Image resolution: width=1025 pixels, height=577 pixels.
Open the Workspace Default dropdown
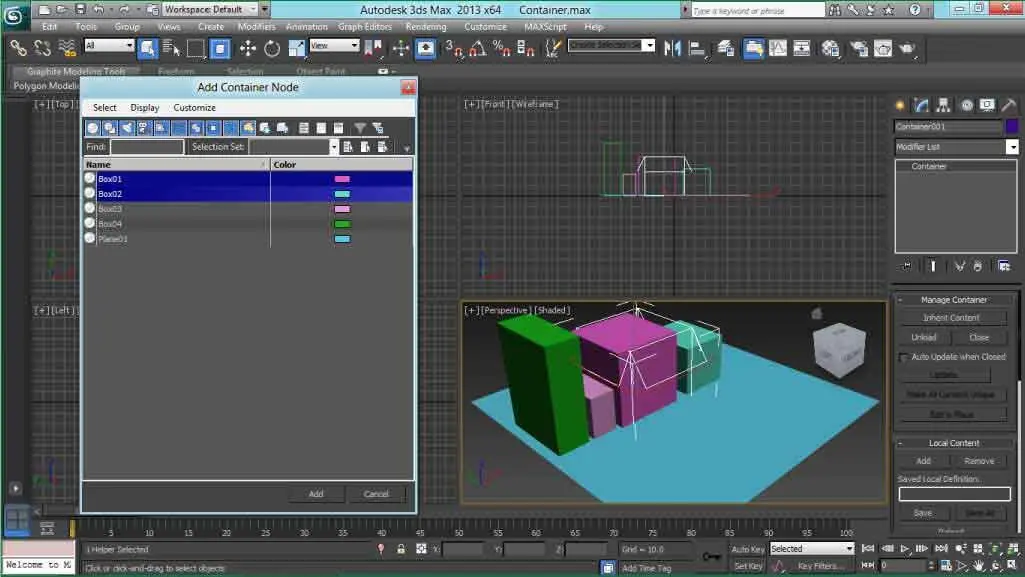click(x=209, y=9)
